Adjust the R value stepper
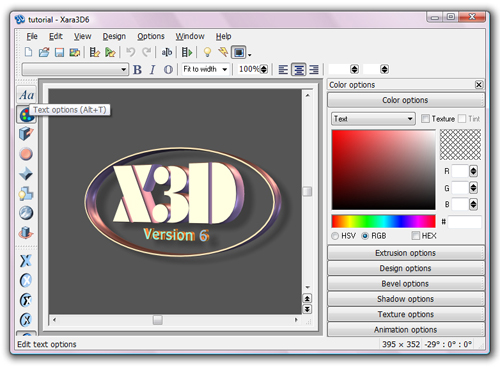500x367 pixels. tap(473, 171)
